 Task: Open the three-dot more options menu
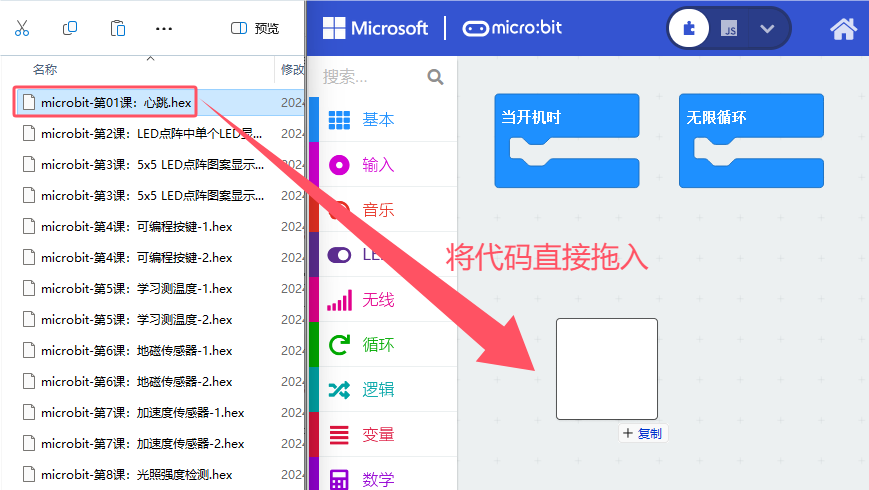point(163,28)
